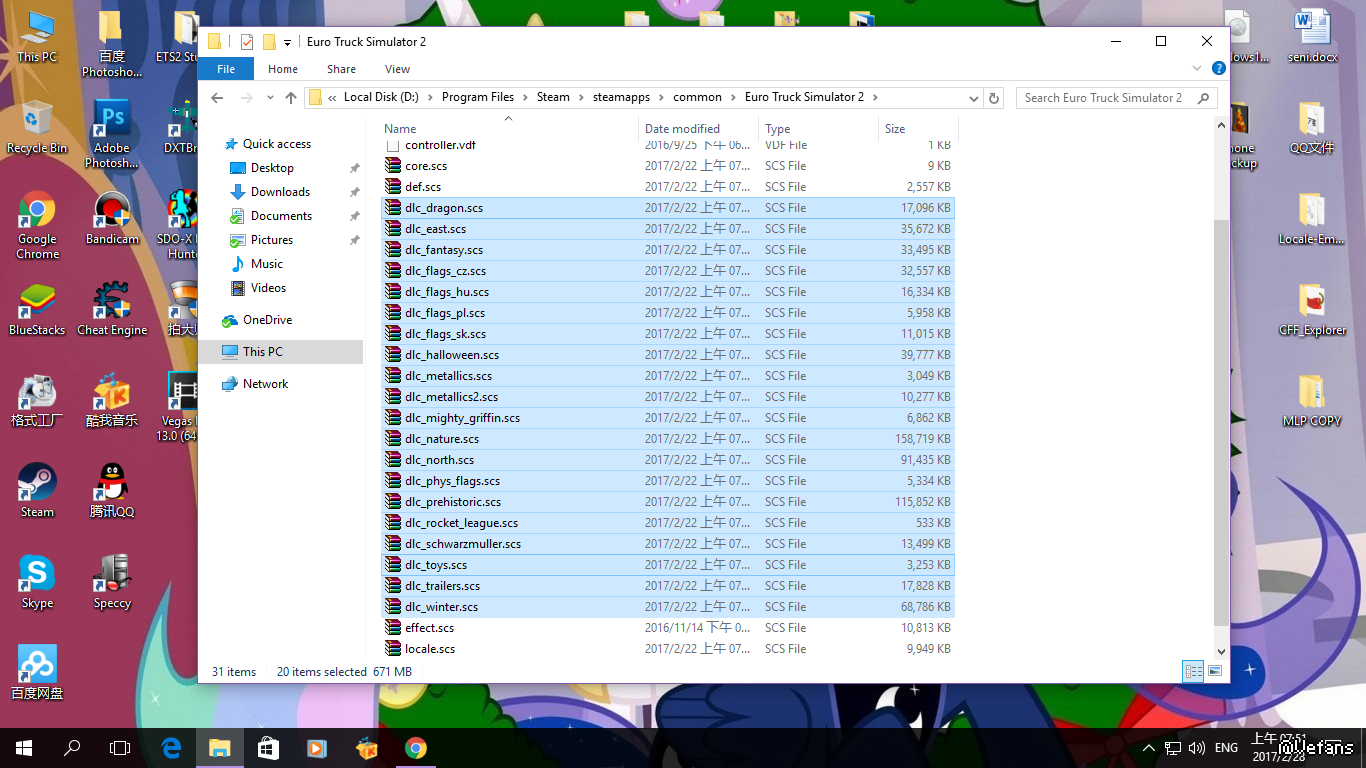Image resolution: width=1366 pixels, height=768 pixels.
Task: Open Speccy desktop shortcut
Action: click(112, 582)
